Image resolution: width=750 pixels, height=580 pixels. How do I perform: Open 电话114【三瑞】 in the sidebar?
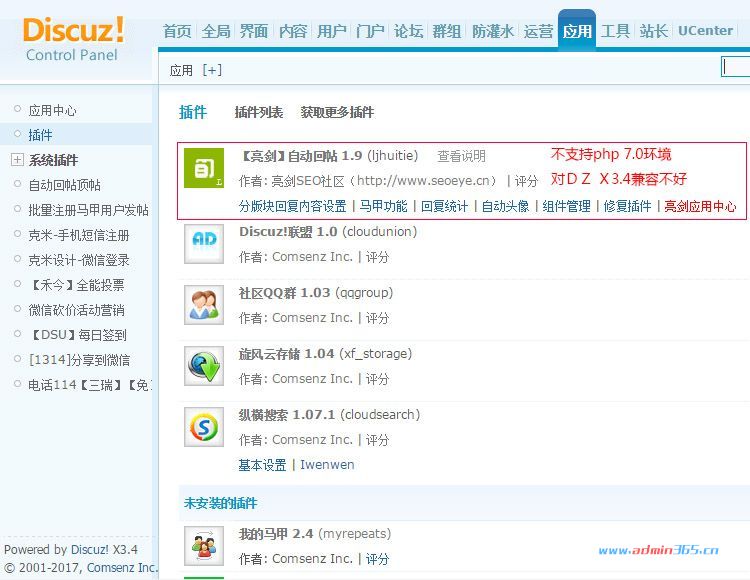tap(90, 384)
